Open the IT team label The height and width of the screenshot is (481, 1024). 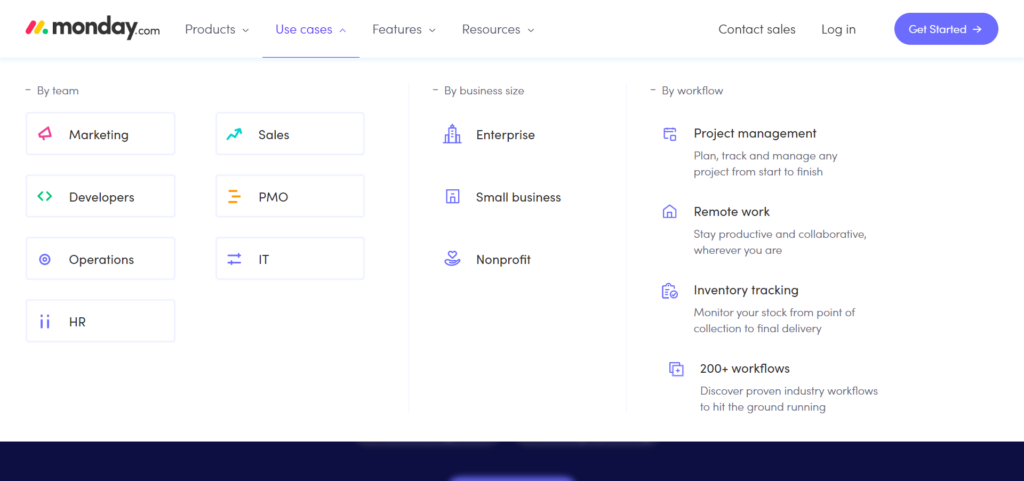(263, 260)
